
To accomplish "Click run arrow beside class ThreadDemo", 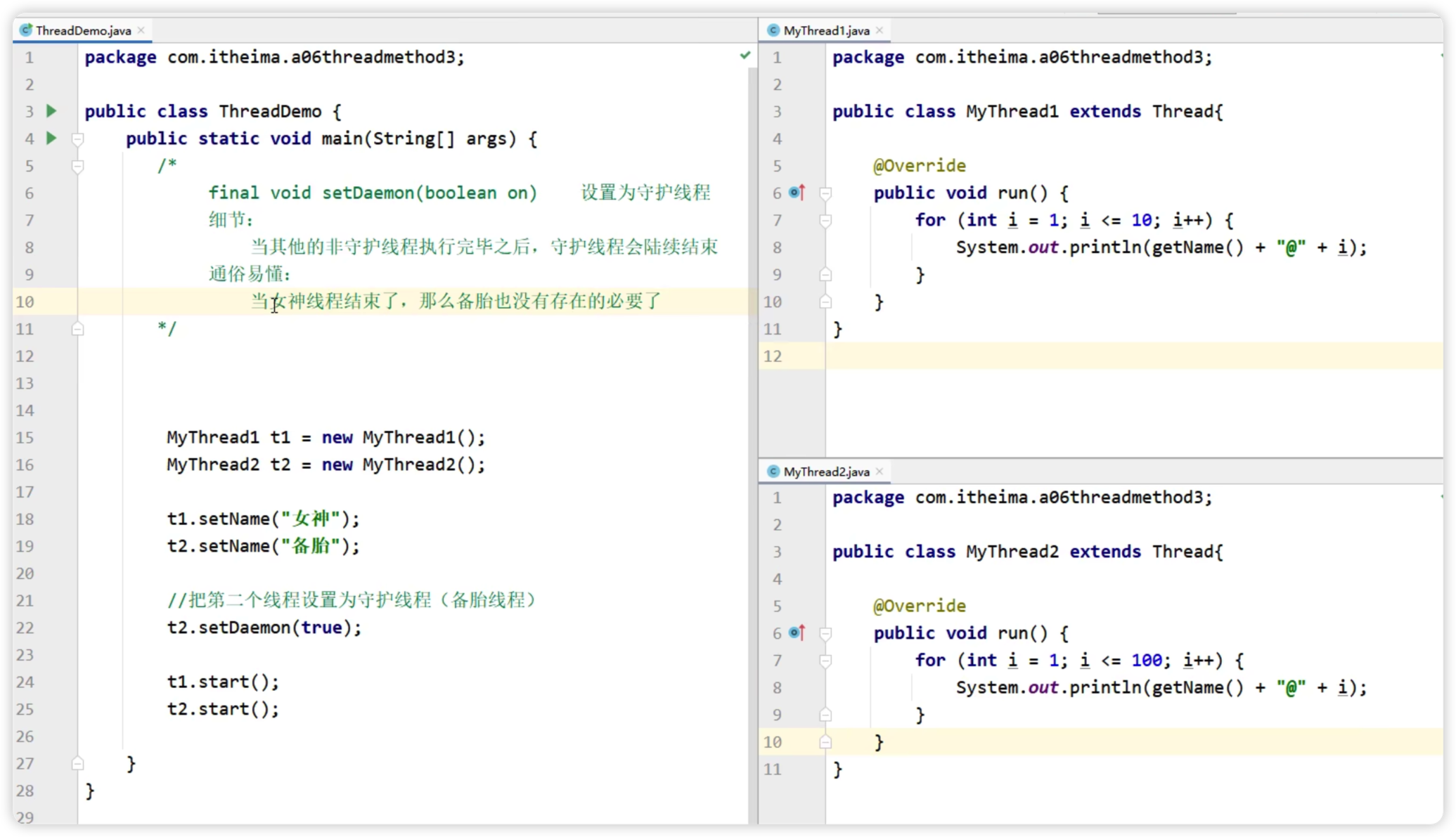I will click(x=51, y=111).
